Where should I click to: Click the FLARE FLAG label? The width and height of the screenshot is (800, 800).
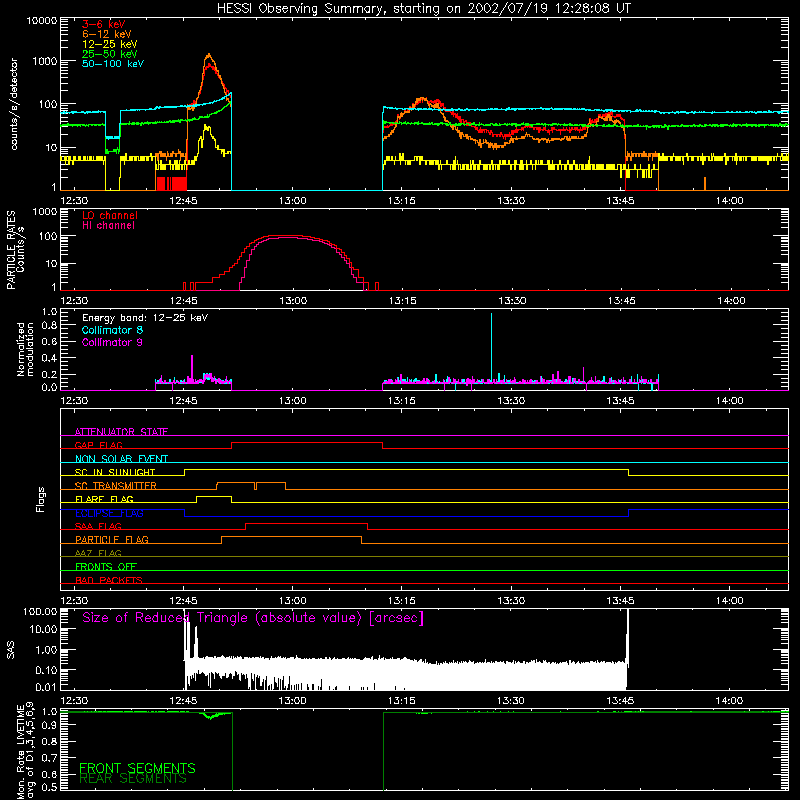[x=104, y=499]
